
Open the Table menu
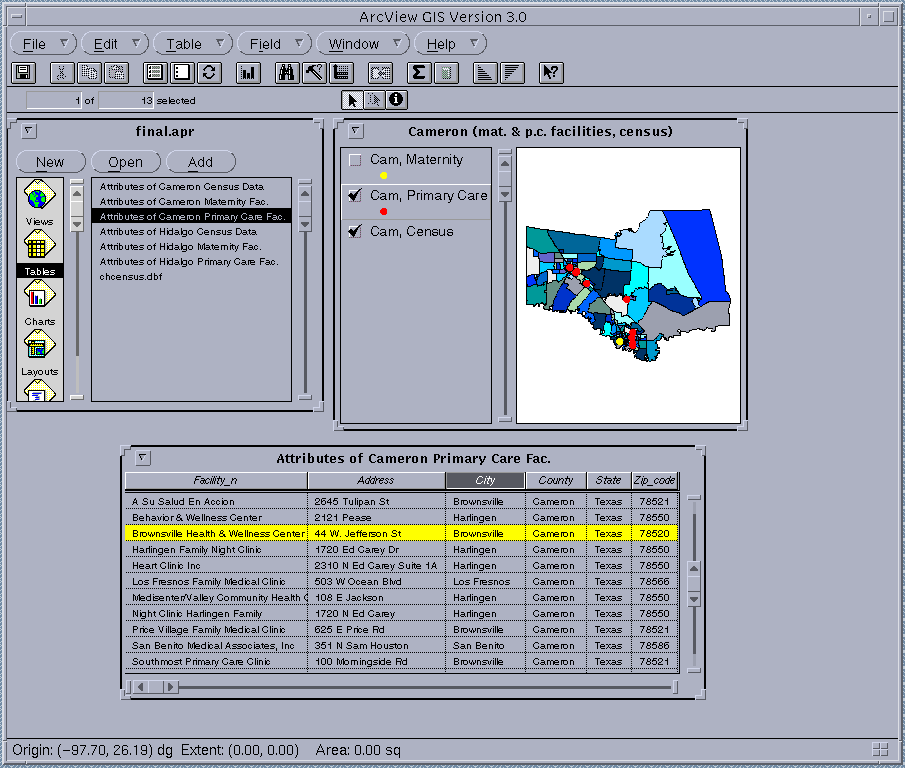[x=193, y=44]
